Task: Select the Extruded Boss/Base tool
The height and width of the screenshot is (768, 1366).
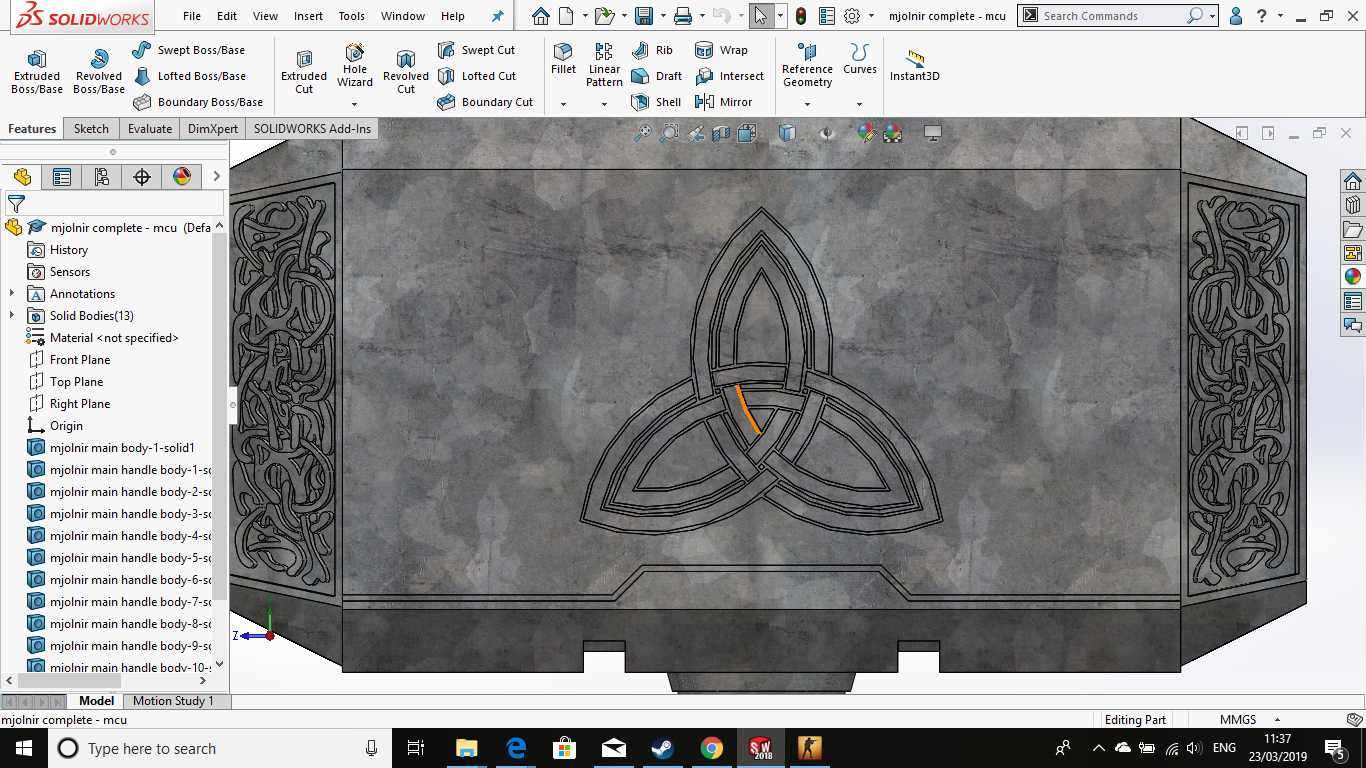Action: click(37, 71)
